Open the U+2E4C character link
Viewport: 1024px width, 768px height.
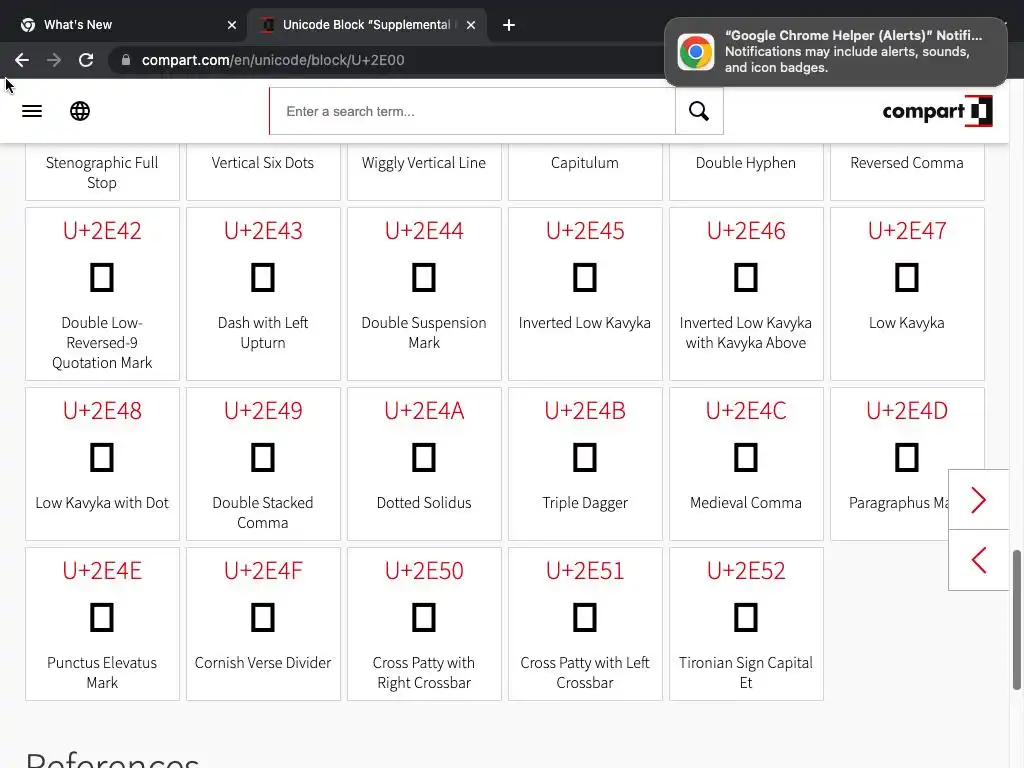tap(746, 411)
